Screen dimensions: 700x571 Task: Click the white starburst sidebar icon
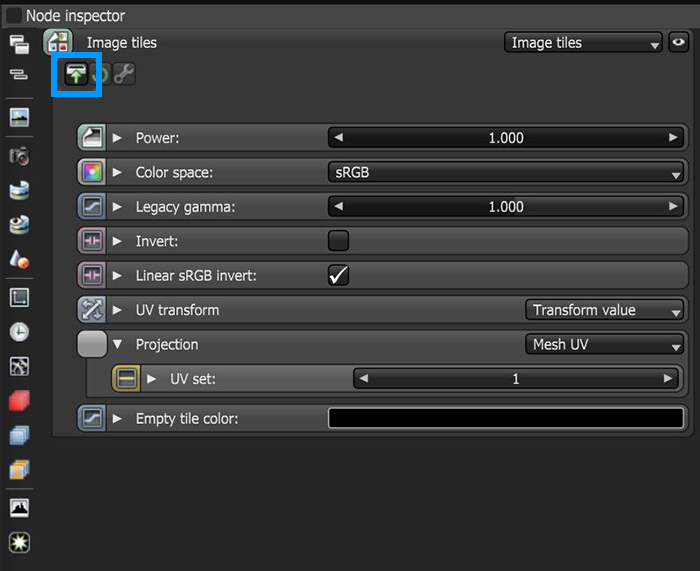(19, 542)
